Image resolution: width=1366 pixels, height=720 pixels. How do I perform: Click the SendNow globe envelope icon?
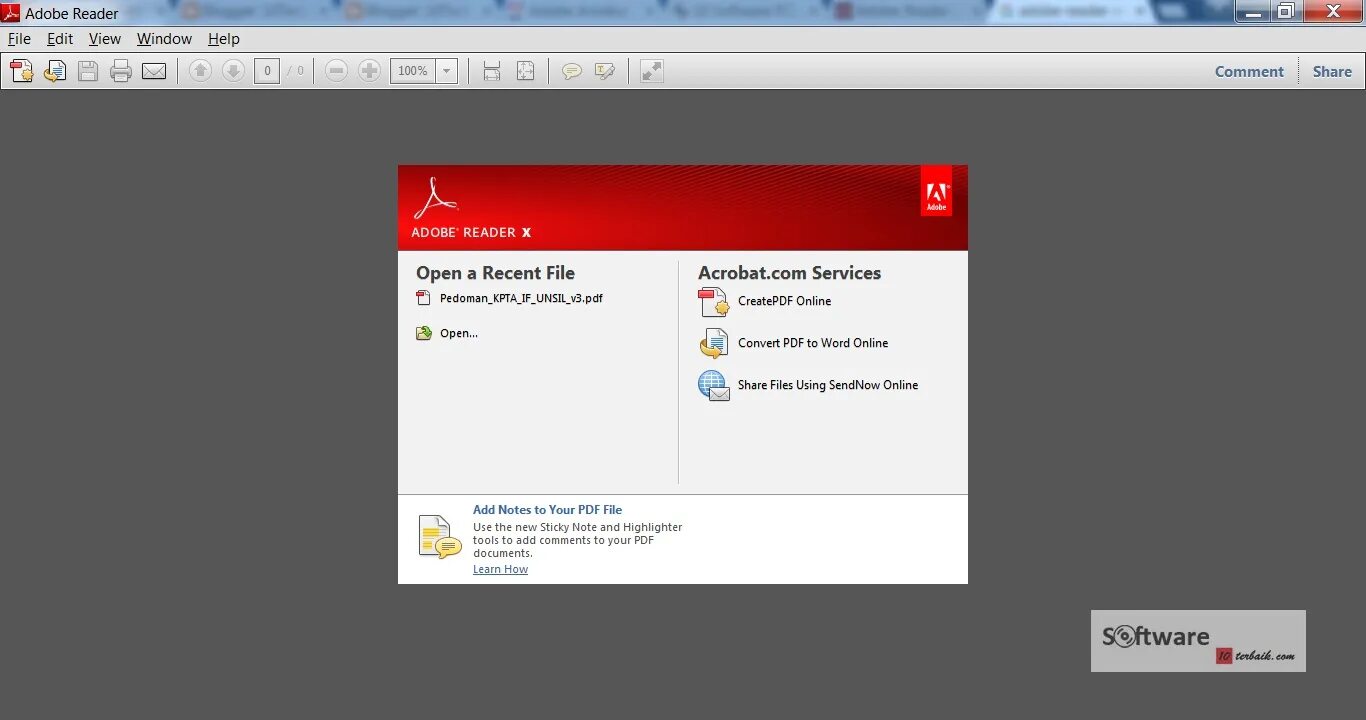click(x=713, y=386)
